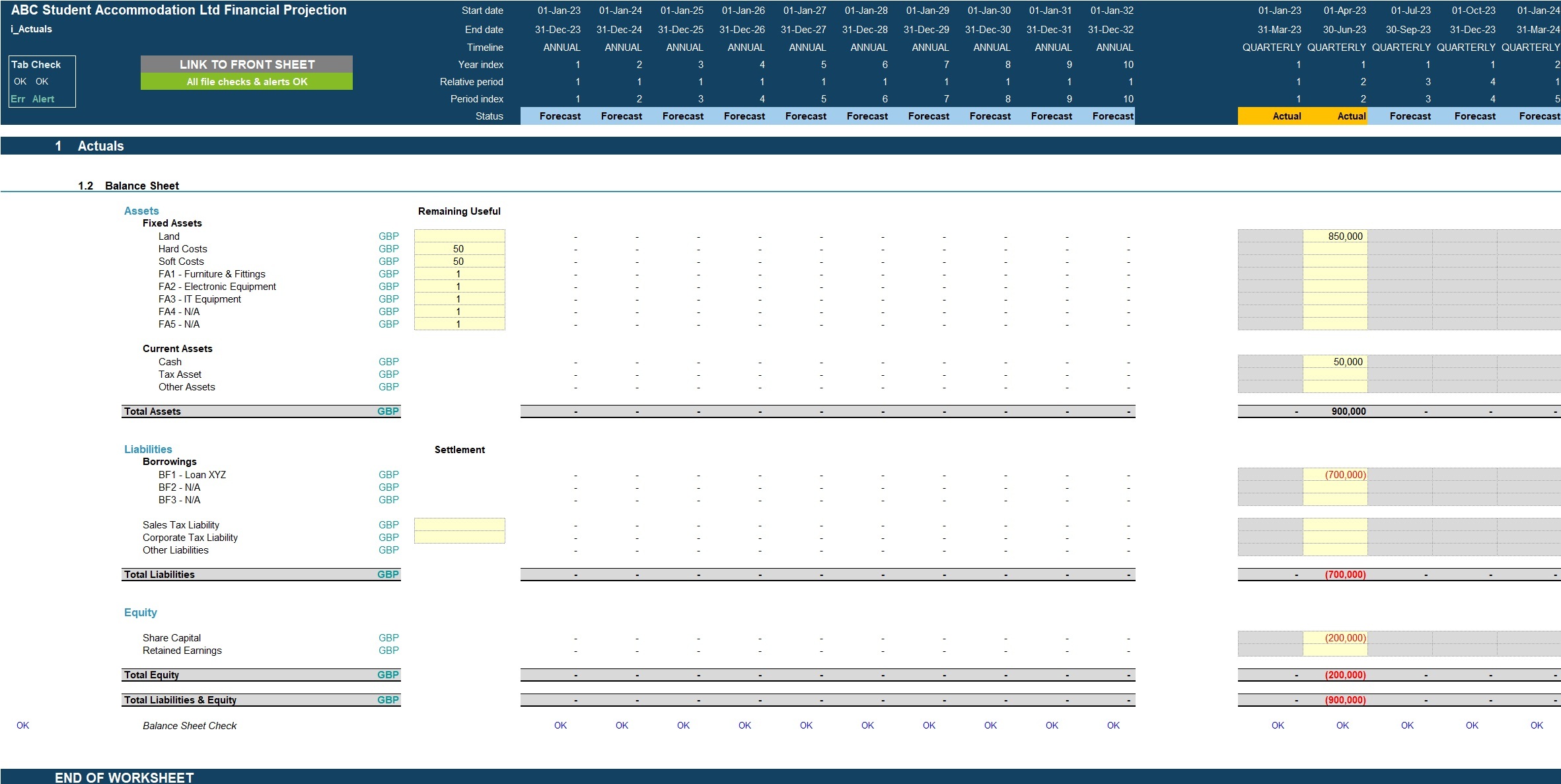Click the Balance Sheet Check OK under 2023 annual

tap(560, 725)
